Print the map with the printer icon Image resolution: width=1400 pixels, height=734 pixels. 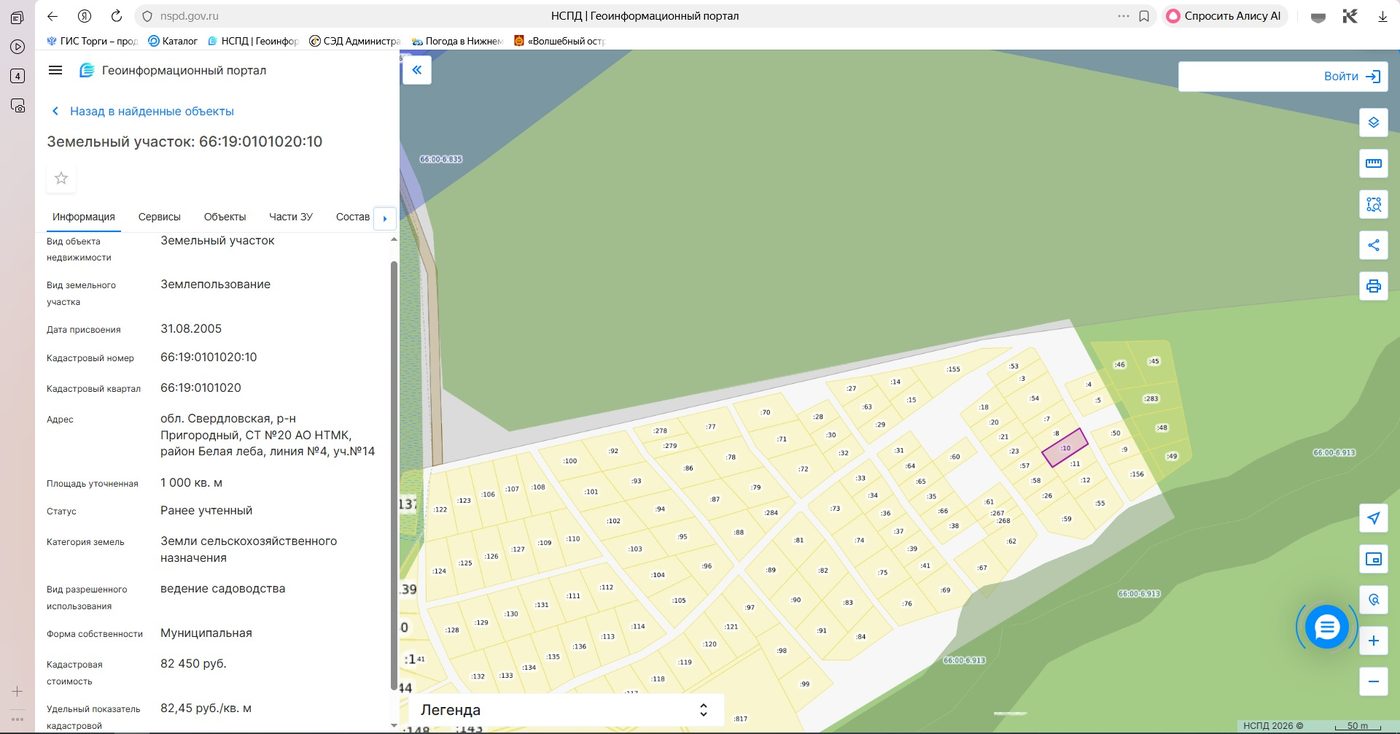[1374, 286]
